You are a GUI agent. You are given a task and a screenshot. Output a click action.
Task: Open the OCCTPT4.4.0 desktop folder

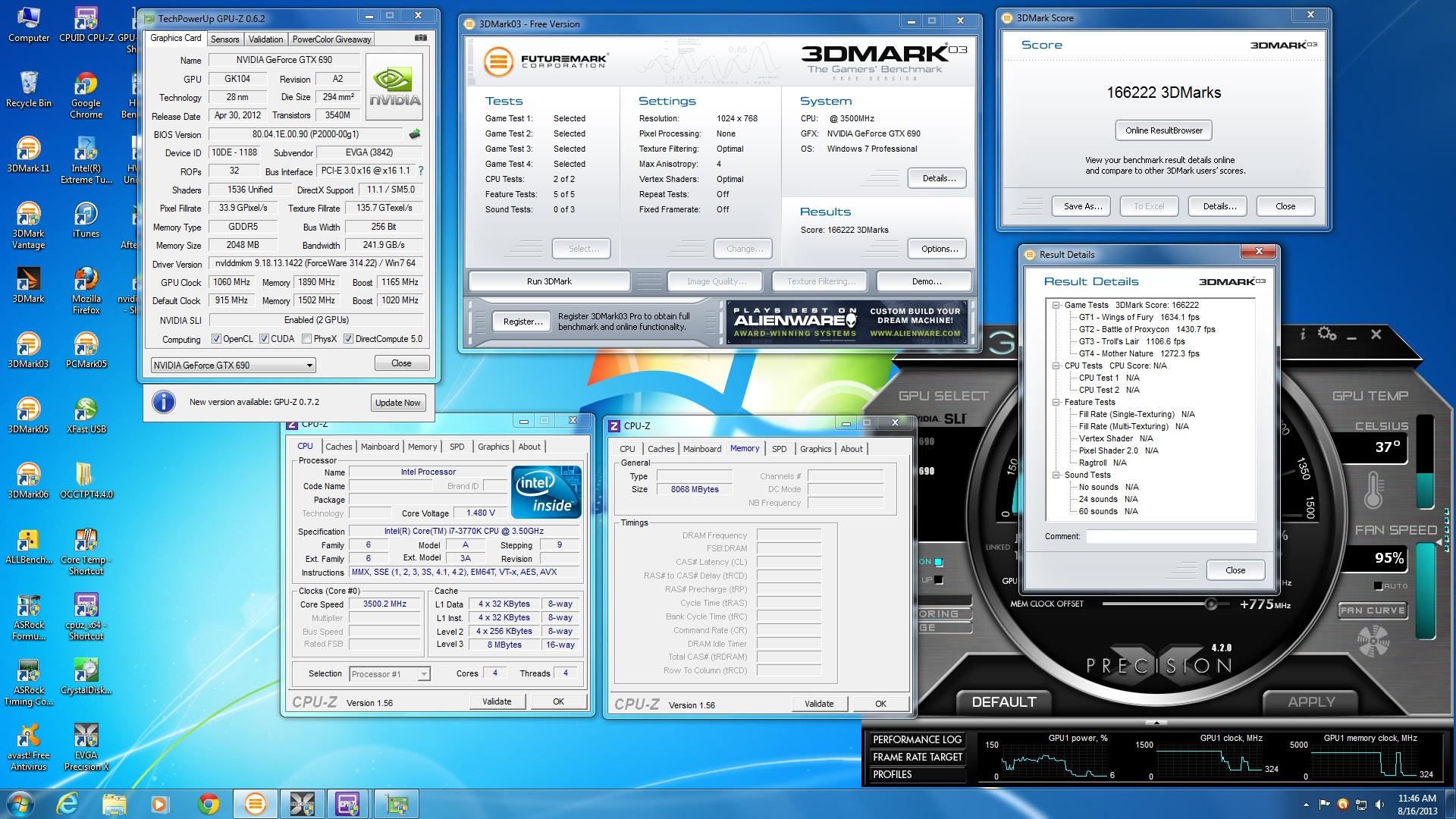coord(86,482)
